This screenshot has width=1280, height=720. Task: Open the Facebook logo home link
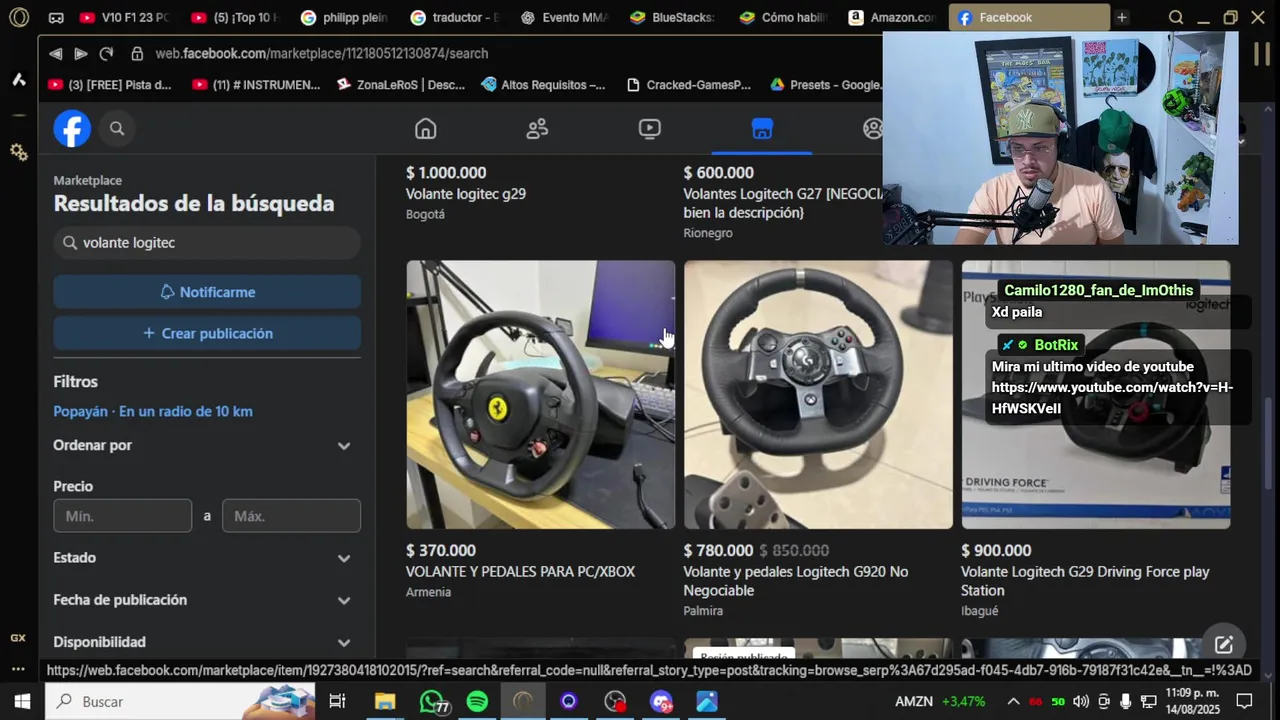coord(72,128)
